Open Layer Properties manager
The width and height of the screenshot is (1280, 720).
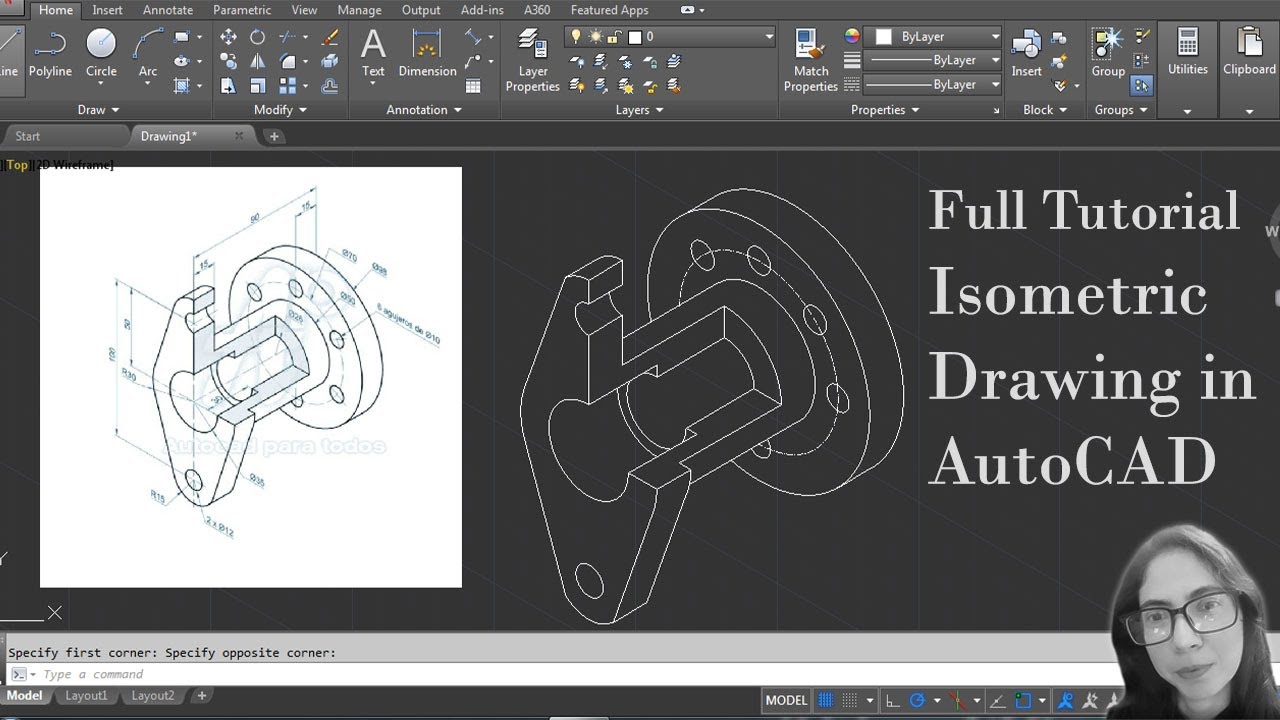pos(532,60)
